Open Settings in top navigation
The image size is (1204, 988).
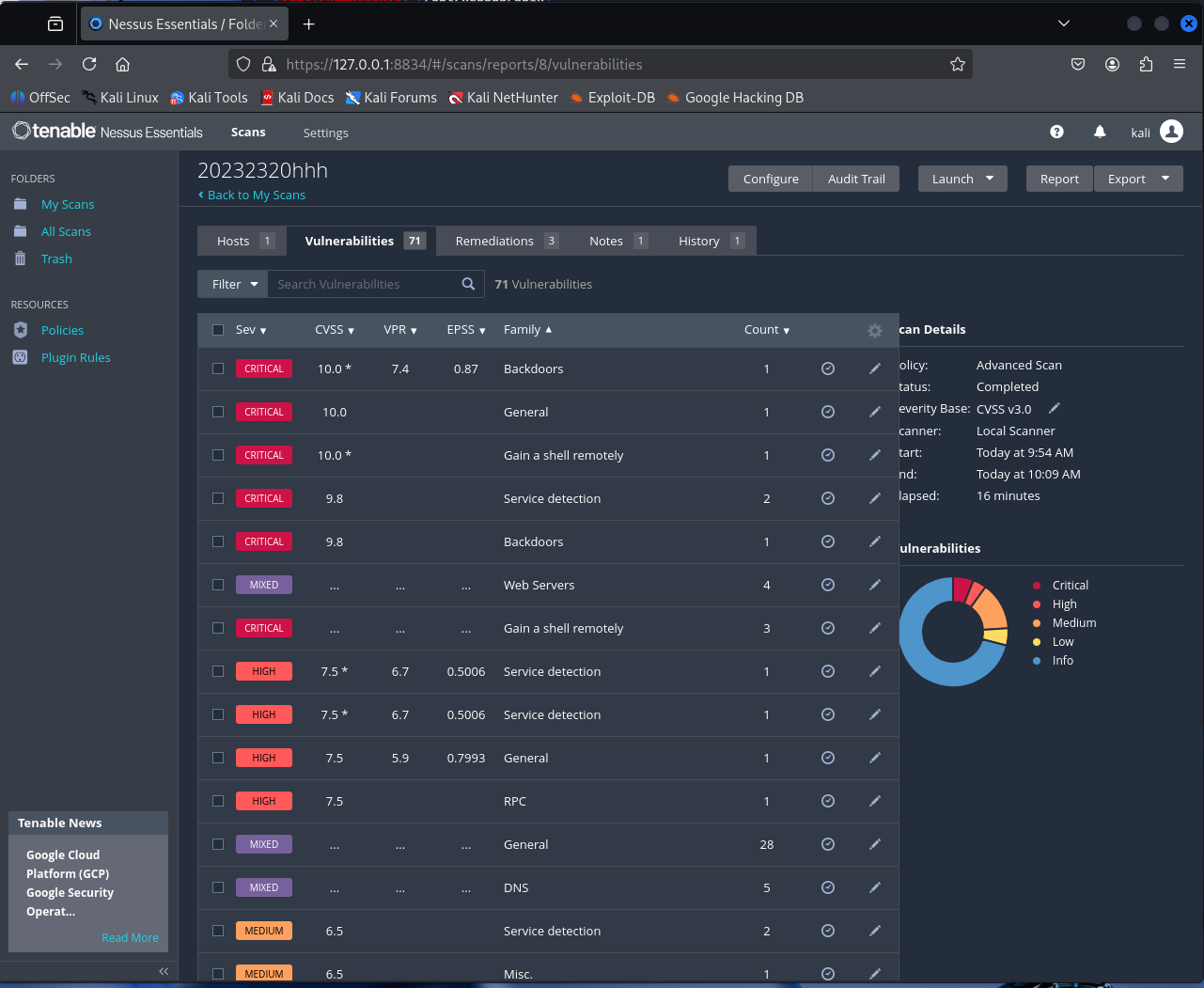pos(325,133)
